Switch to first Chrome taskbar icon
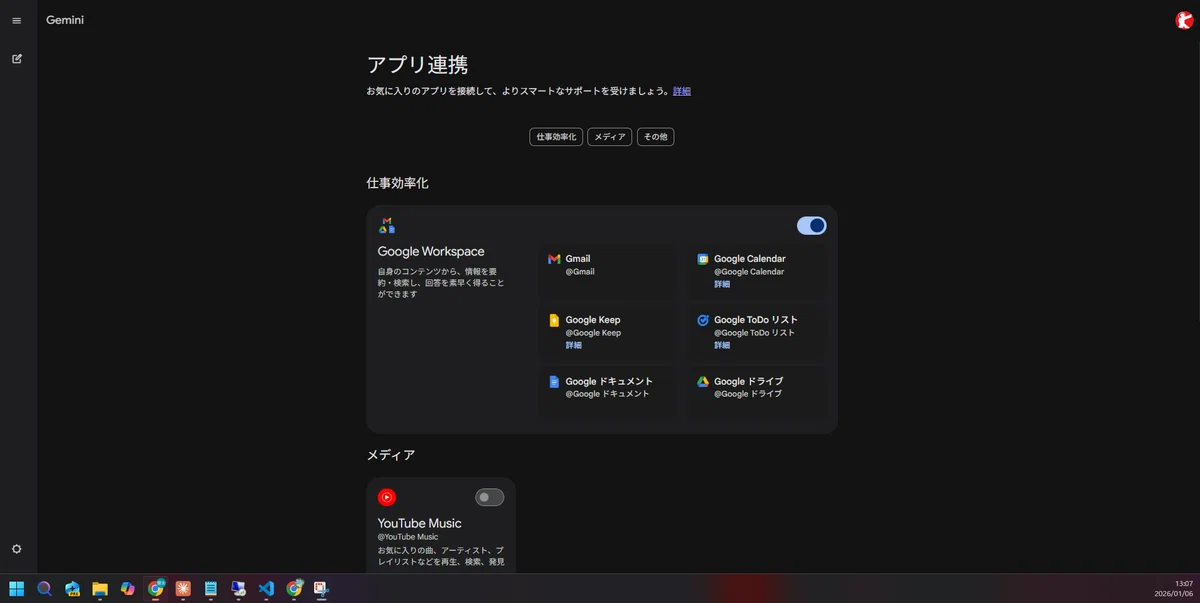 pyautogui.click(x=155, y=588)
